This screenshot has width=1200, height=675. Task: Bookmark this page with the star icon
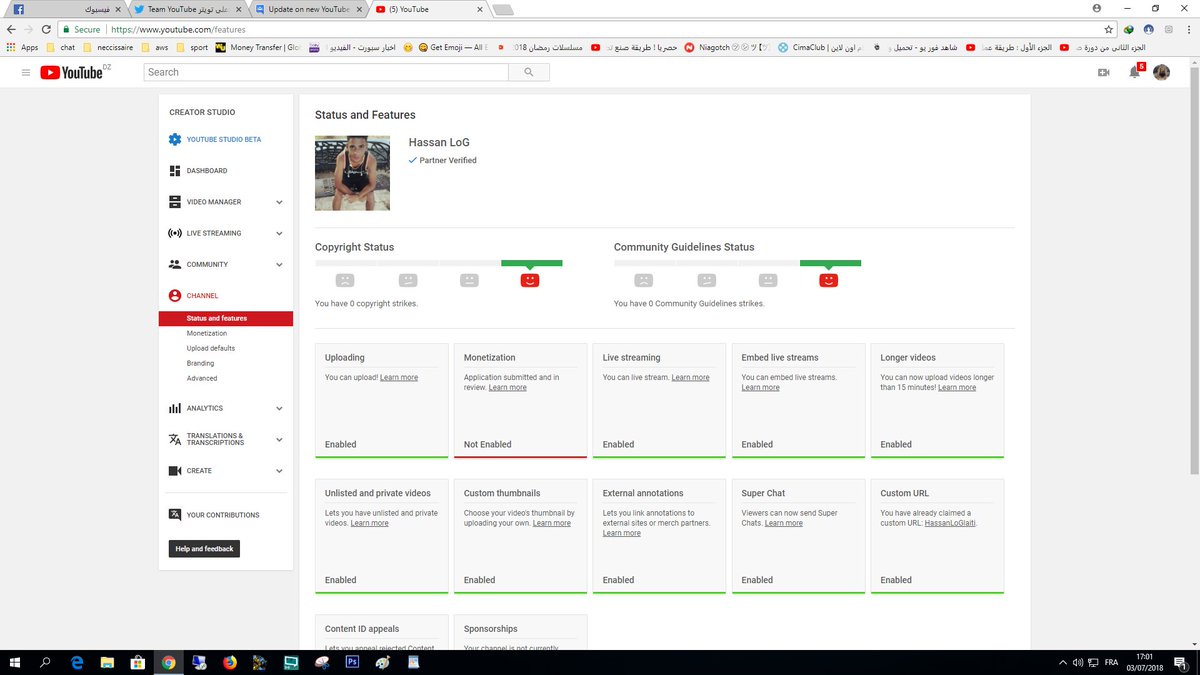click(x=1108, y=30)
